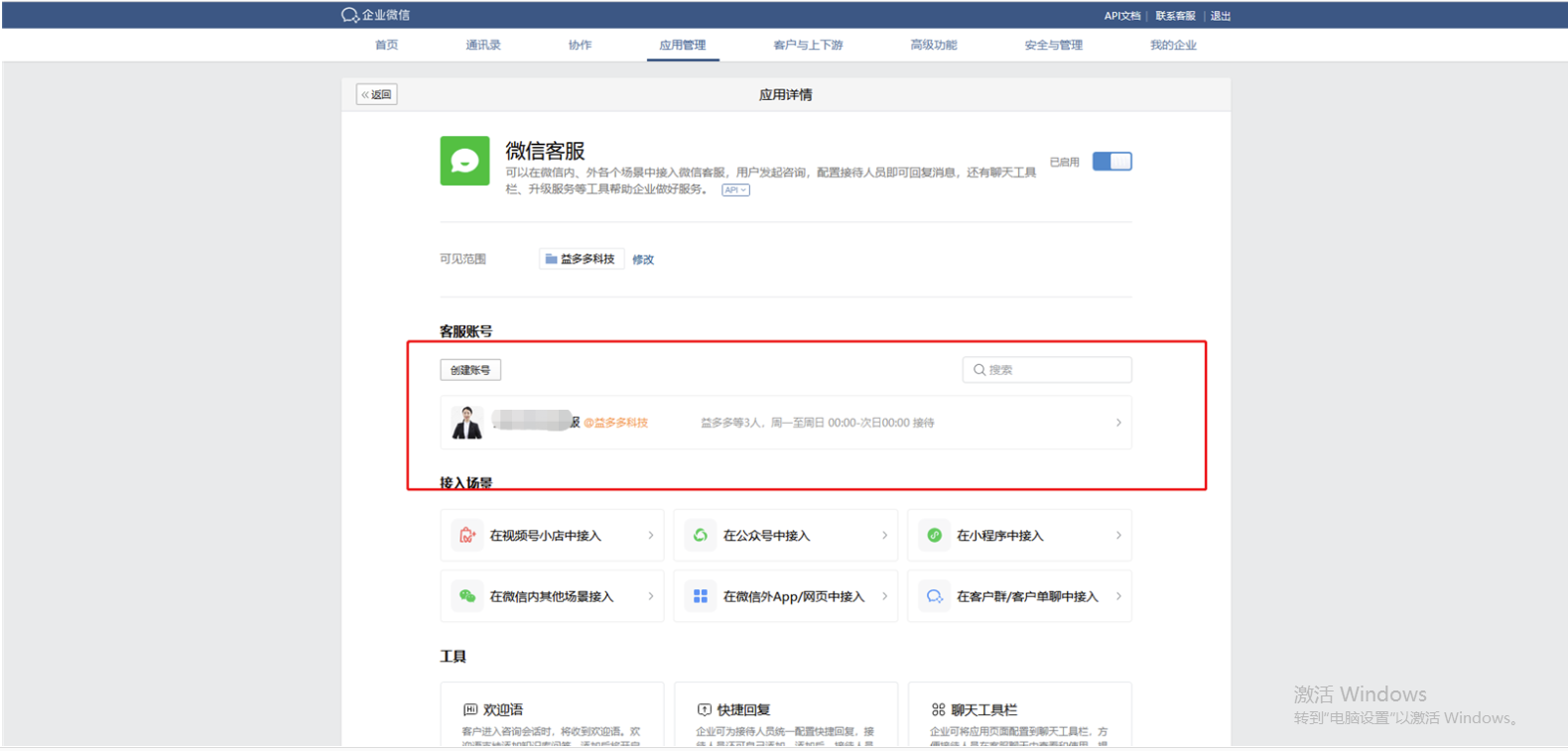Click the green WeChat Customer Service app icon

point(464,161)
